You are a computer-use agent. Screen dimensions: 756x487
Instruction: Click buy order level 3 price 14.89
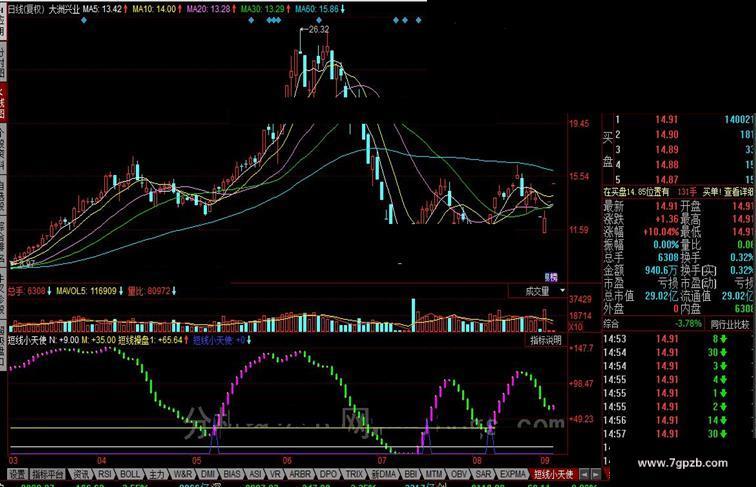click(x=666, y=149)
